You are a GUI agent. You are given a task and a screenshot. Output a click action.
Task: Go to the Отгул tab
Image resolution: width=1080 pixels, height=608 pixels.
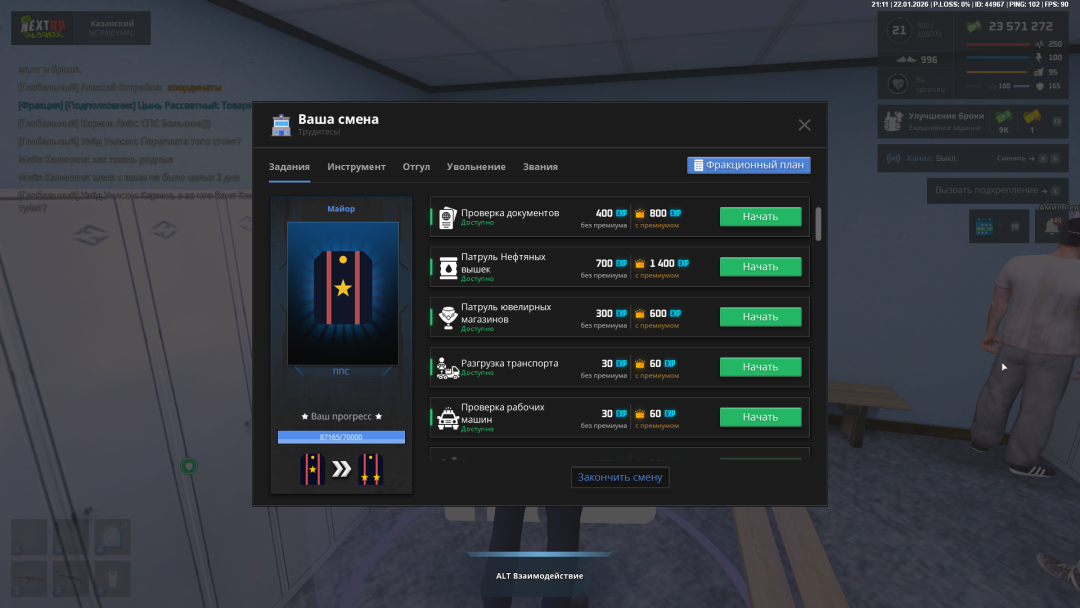[416, 167]
